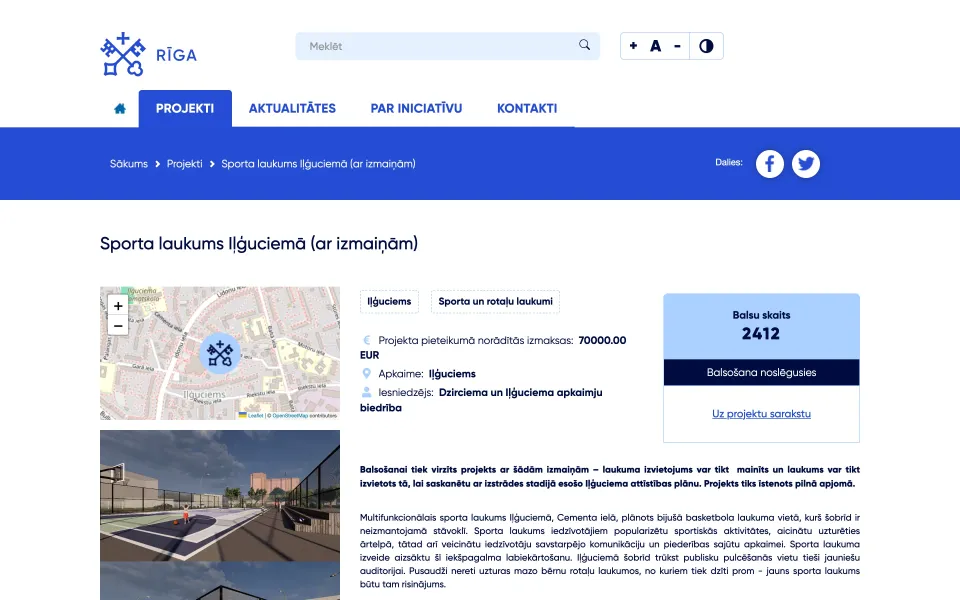Click the cost value 70000.00

point(602,340)
